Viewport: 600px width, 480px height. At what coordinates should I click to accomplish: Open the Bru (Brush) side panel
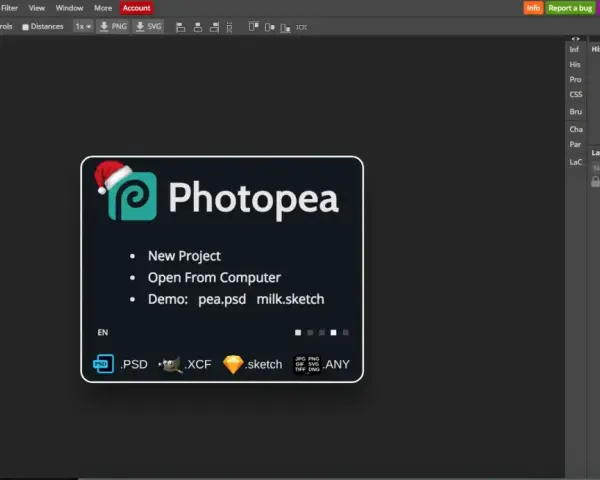[x=576, y=112]
